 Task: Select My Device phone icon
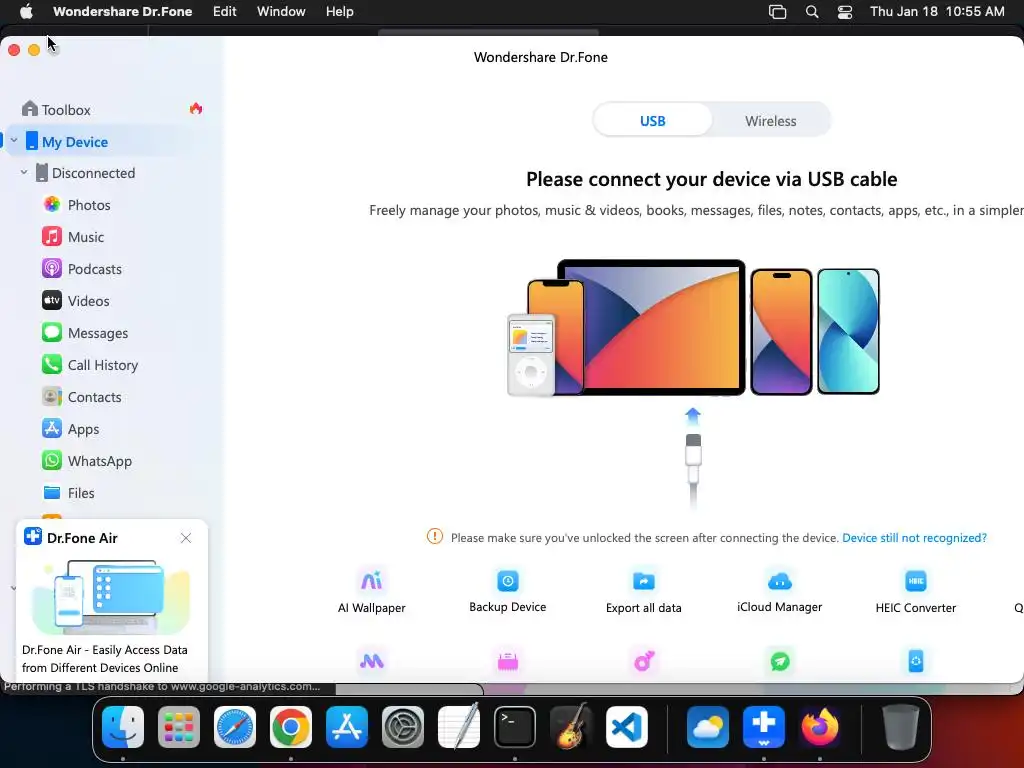click(x=31, y=141)
